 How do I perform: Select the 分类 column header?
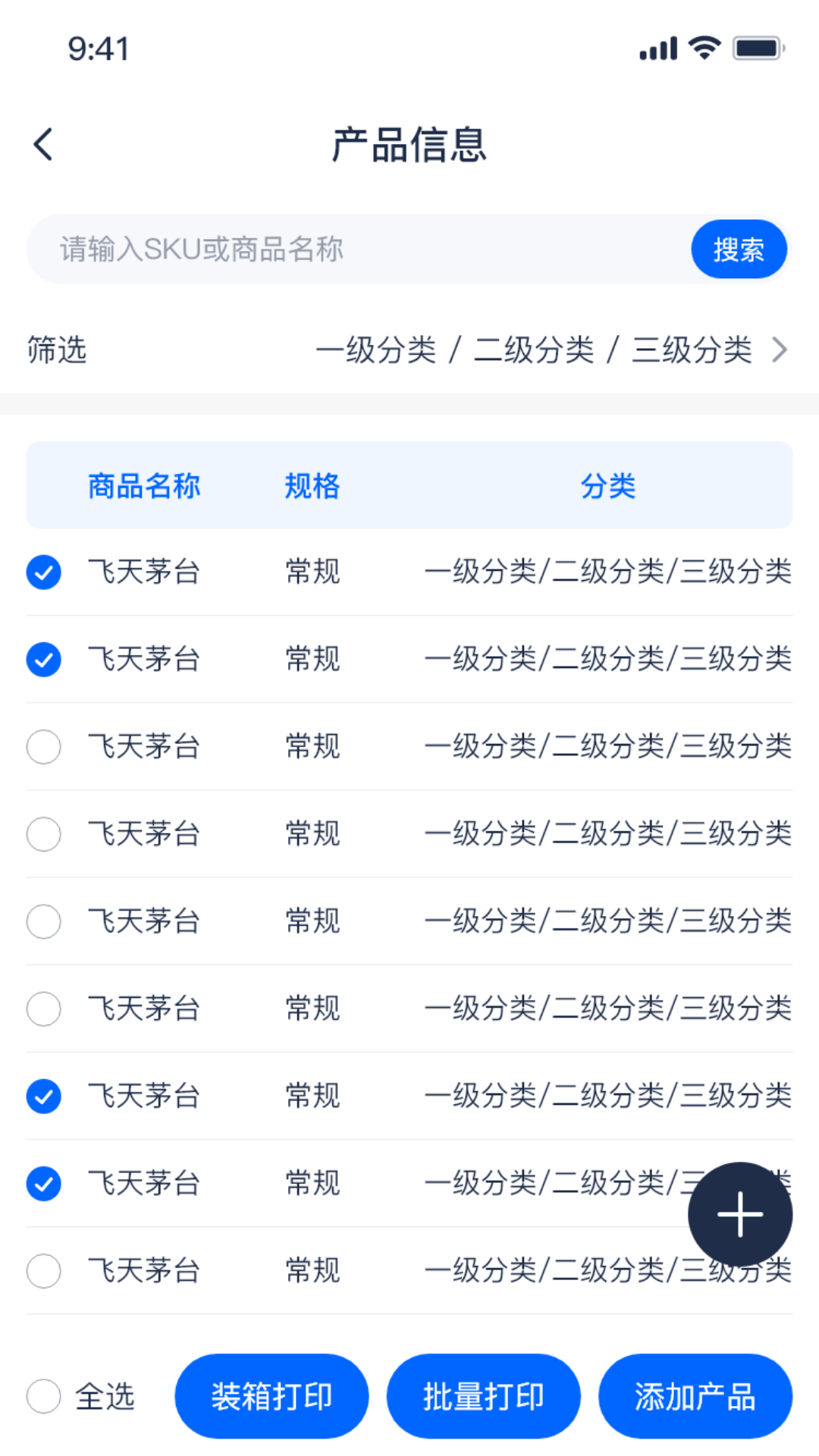(608, 486)
